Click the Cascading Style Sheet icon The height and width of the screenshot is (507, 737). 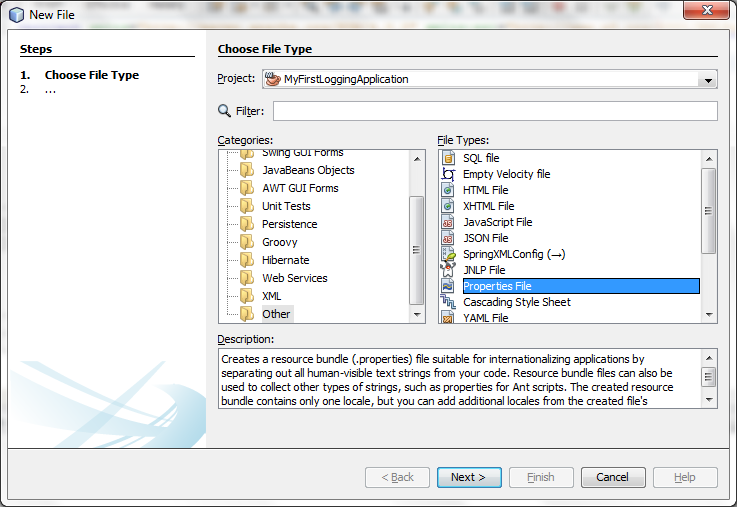[448, 302]
